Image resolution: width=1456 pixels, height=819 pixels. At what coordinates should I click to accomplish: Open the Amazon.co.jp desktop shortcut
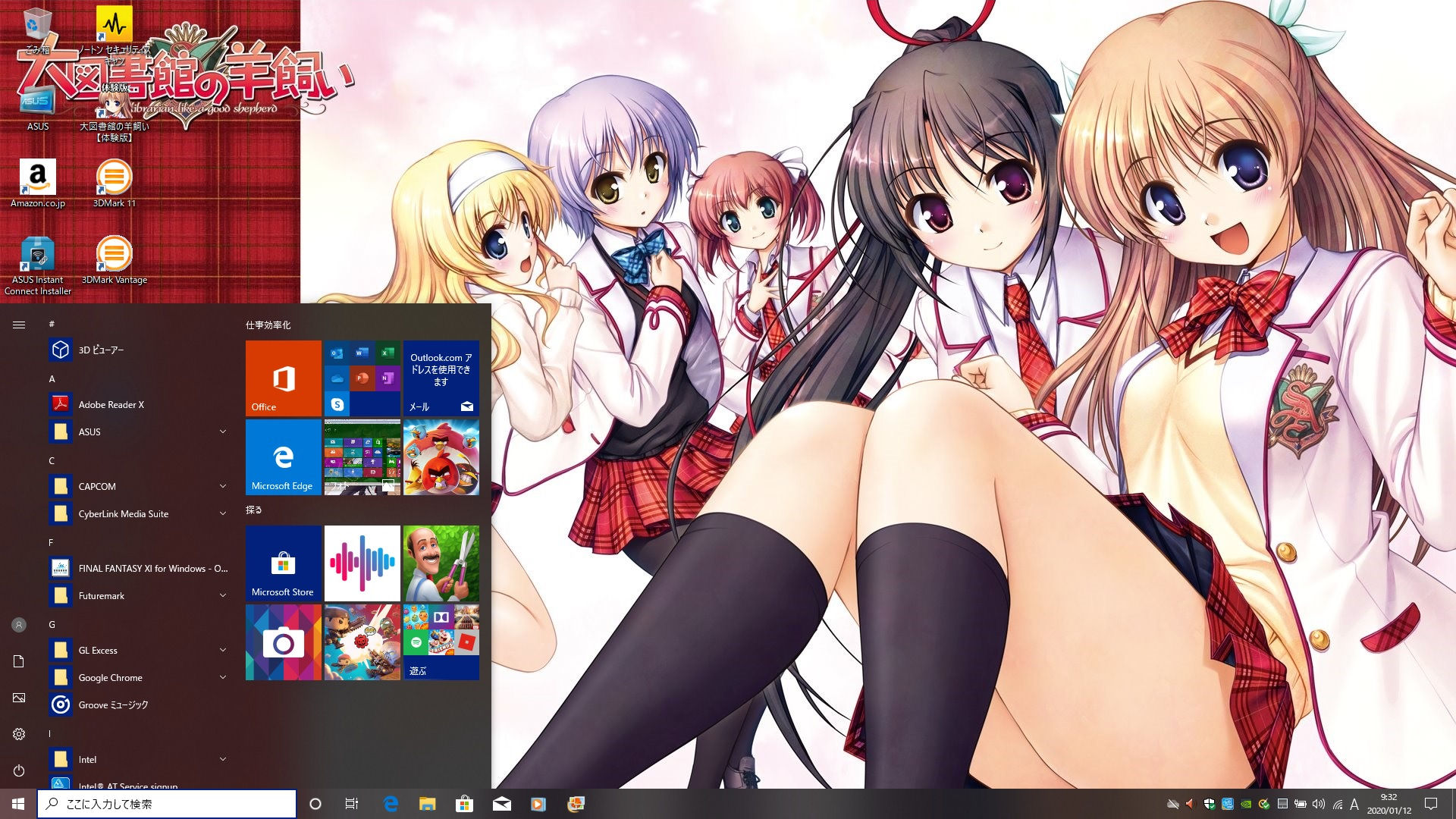pyautogui.click(x=37, y=184)
